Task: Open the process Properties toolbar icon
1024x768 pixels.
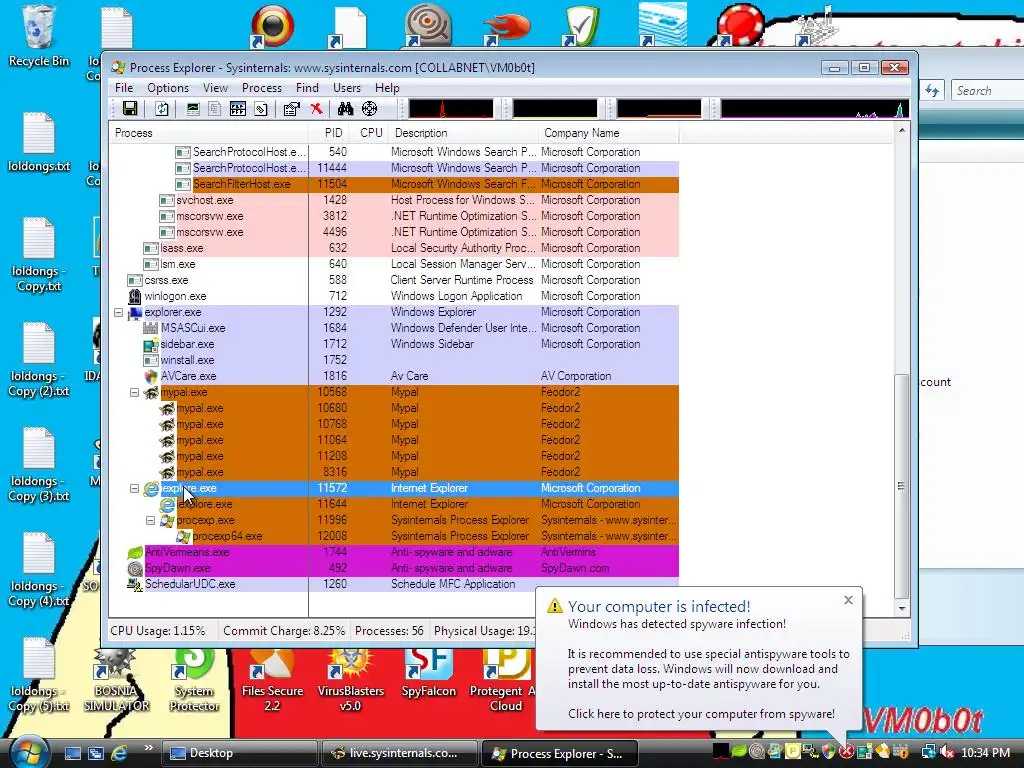Action: (x=291, y=109)
